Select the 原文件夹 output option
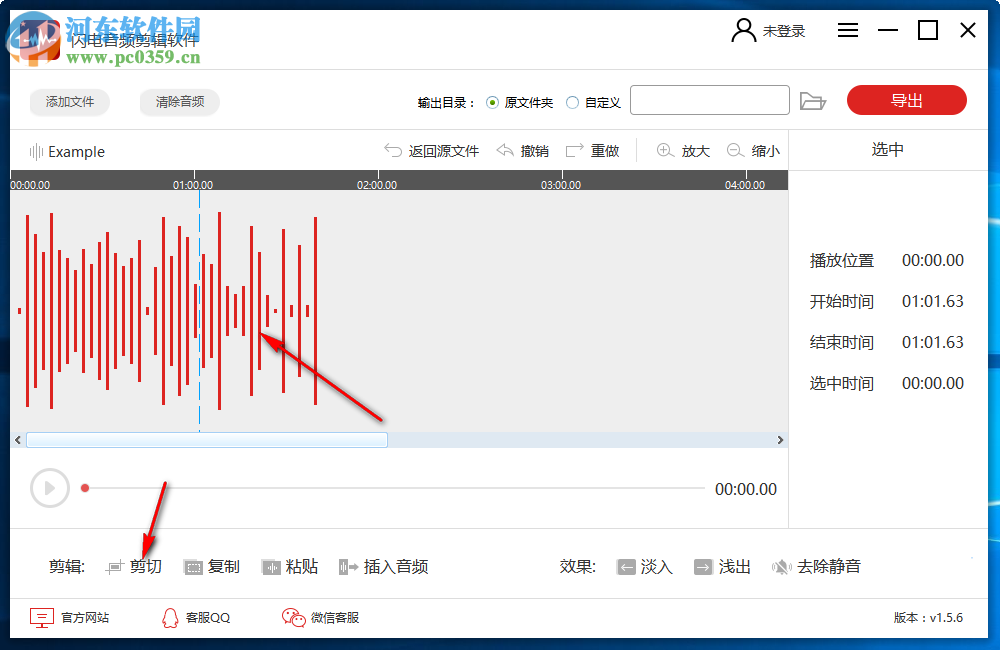This screenshot has height=650, width=1000. 492,101
